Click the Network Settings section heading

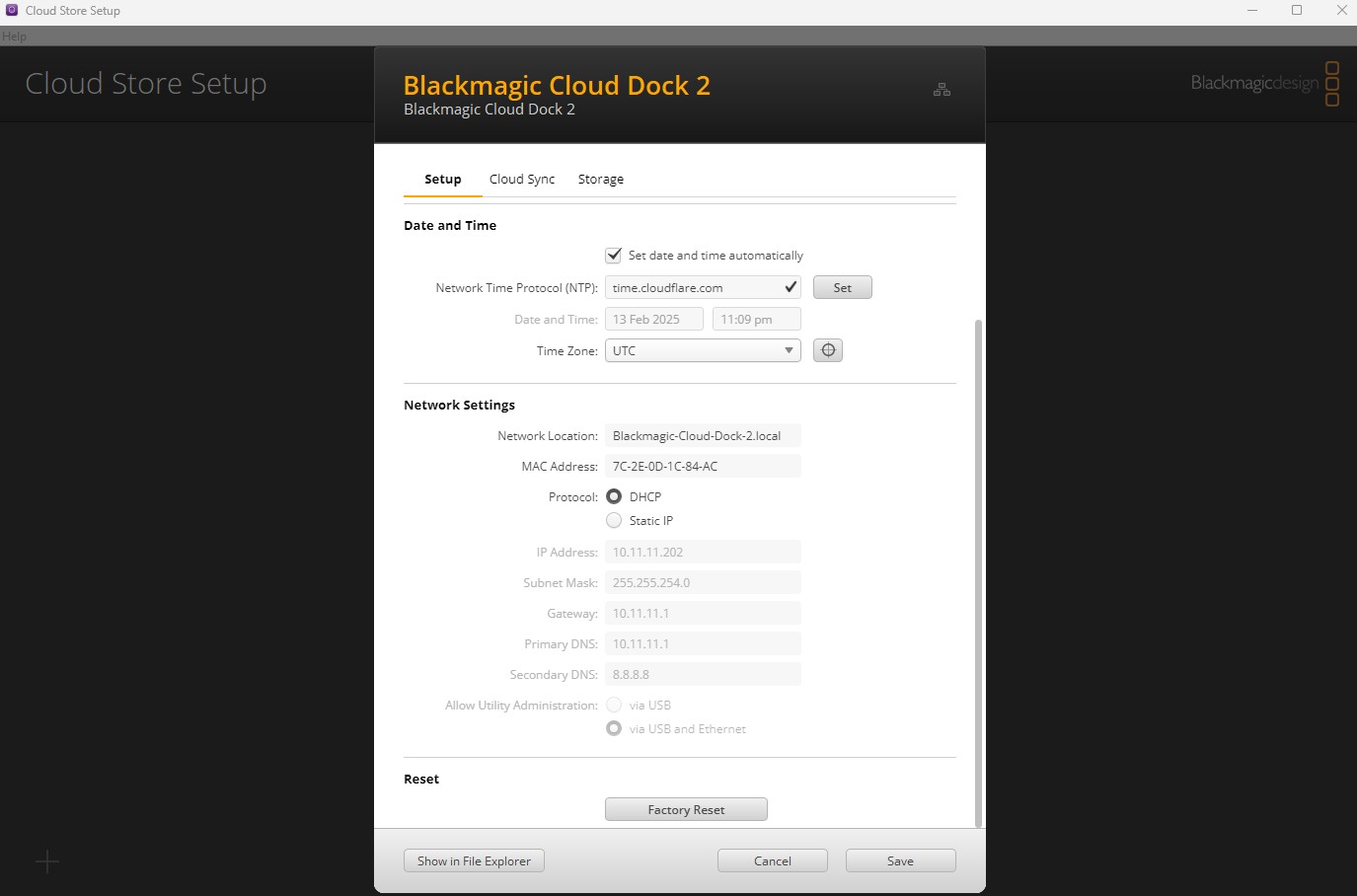(x=459, y=405)
